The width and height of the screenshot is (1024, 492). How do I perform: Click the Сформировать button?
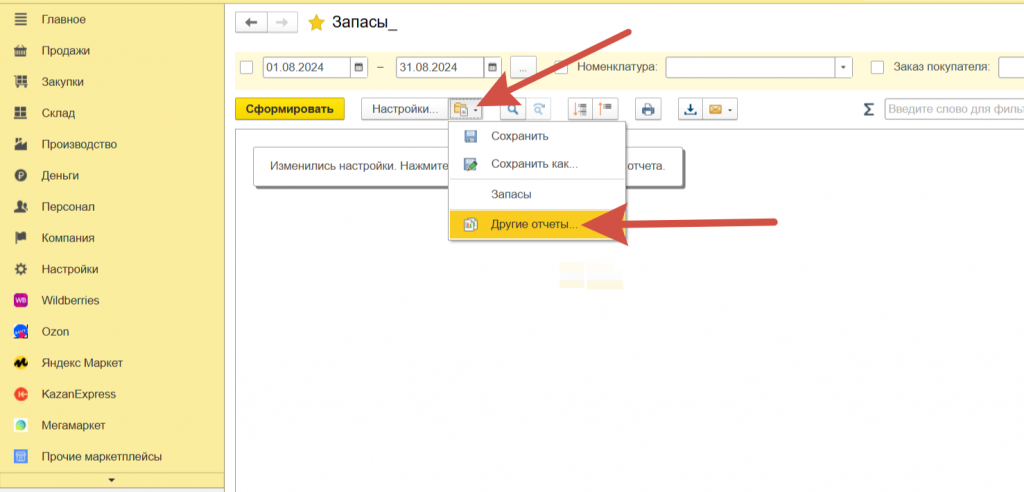pyautogui.click(x=289, y=109)
